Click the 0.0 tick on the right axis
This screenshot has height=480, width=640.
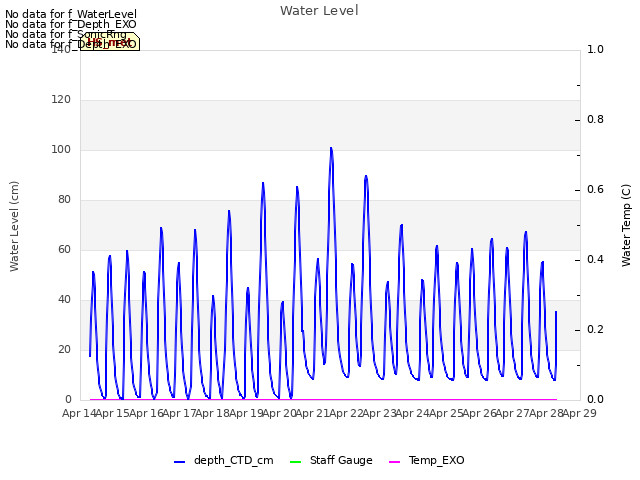coord(595,399)
